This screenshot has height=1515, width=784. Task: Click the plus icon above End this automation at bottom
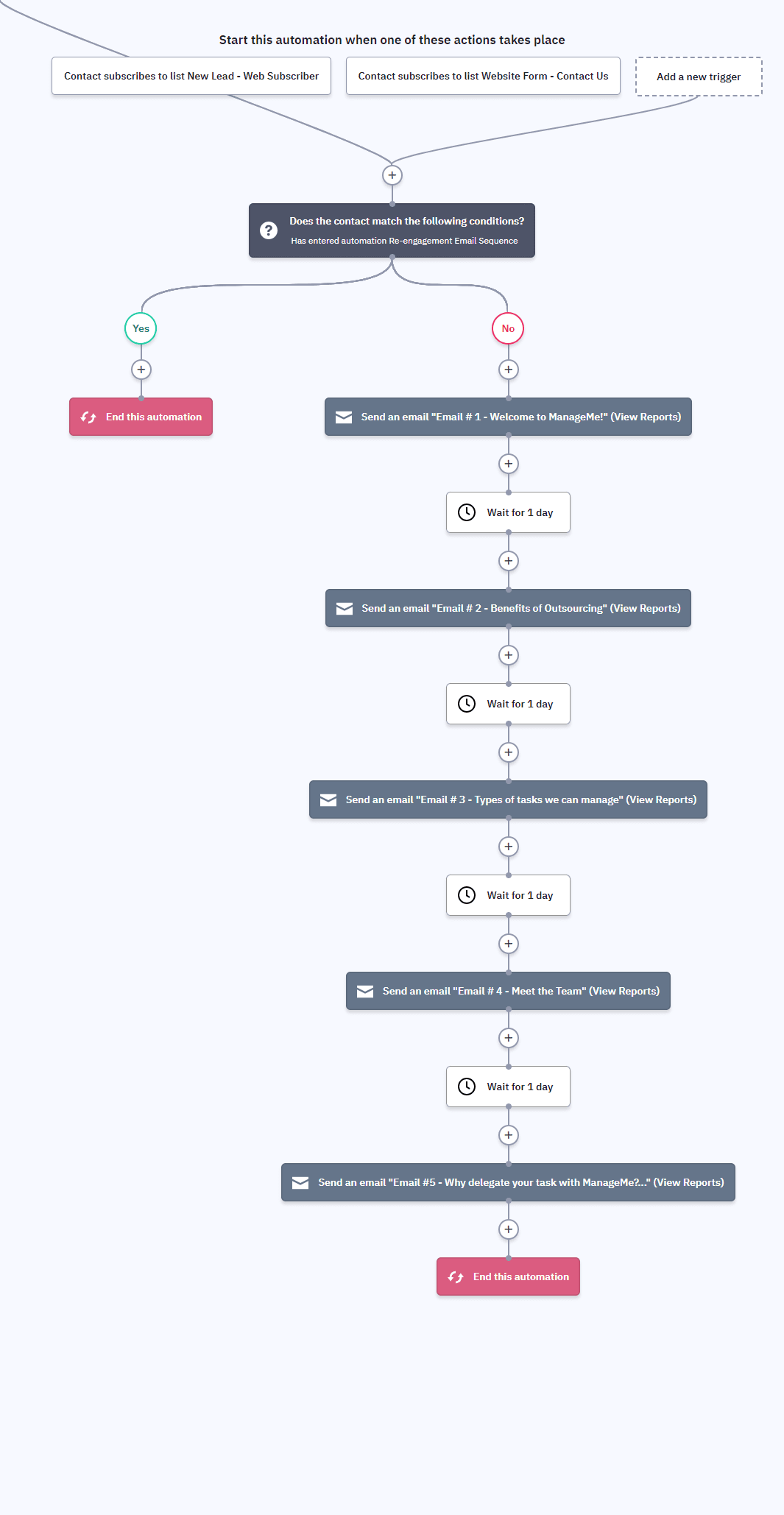click(509, 1229)
